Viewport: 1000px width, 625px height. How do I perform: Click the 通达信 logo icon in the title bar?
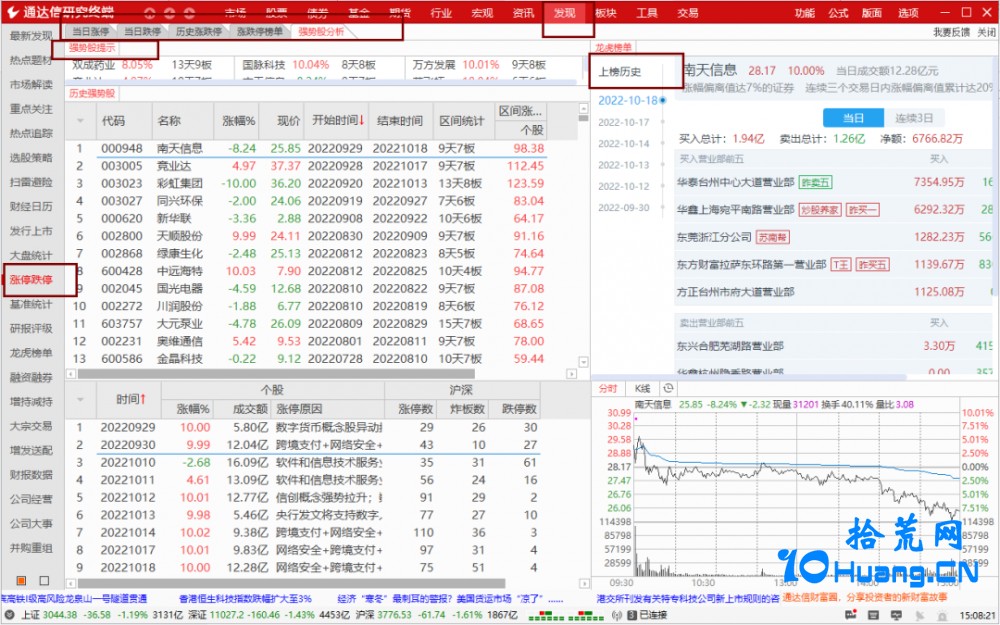12,12
